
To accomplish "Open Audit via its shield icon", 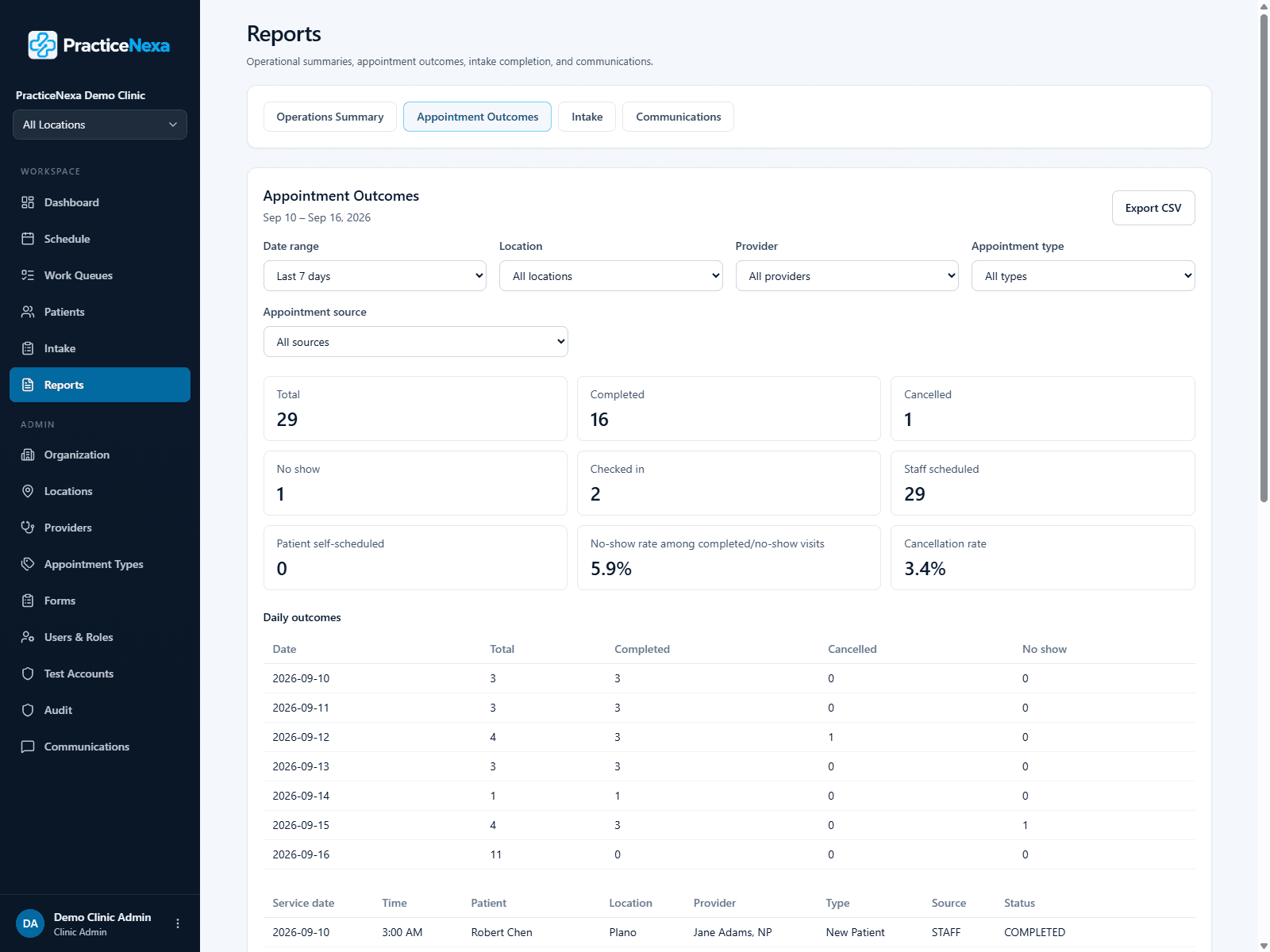I will [28, 710].
